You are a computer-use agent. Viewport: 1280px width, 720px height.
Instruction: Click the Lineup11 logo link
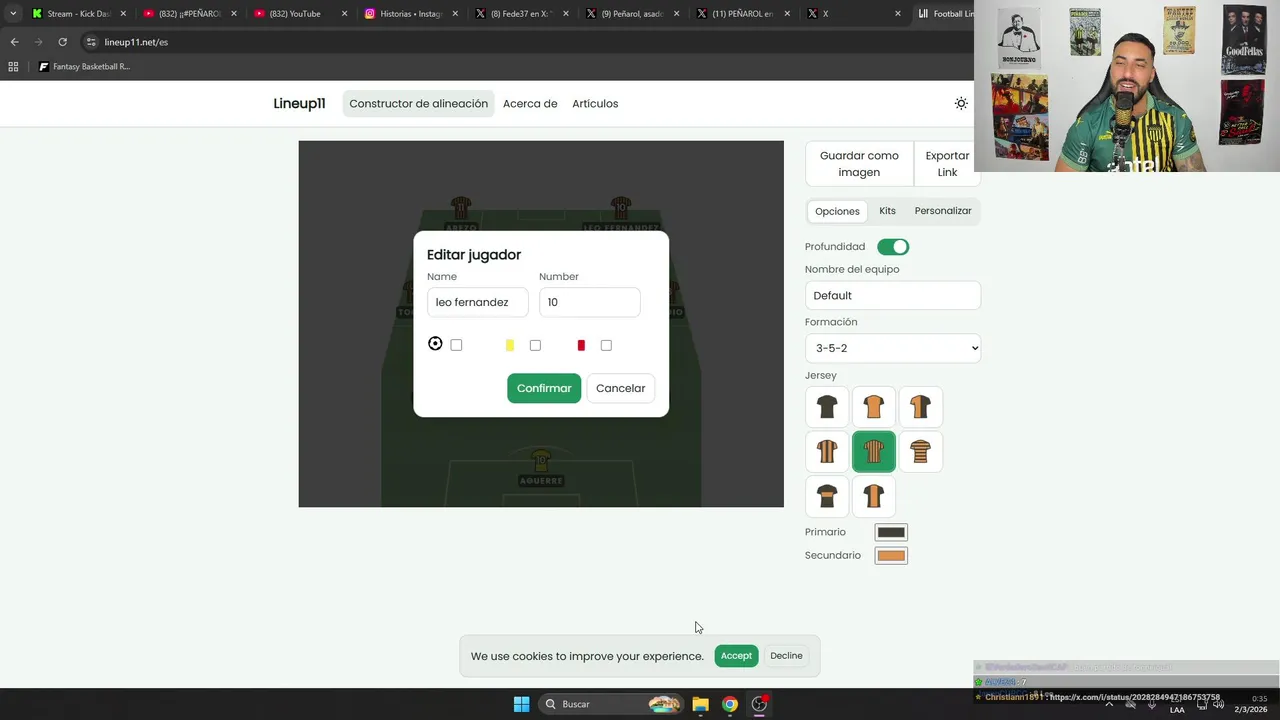tap(299, 104)
